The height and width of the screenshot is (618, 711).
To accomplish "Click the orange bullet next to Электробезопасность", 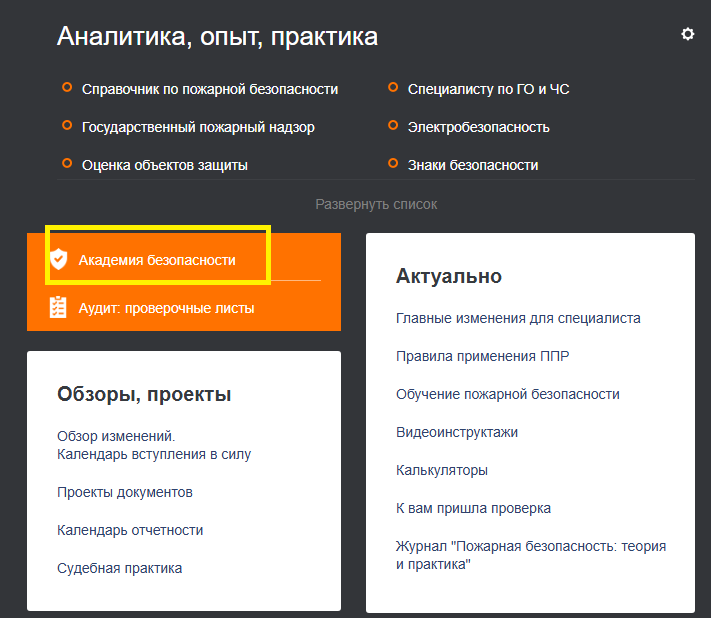I will (x=393, y=125).
